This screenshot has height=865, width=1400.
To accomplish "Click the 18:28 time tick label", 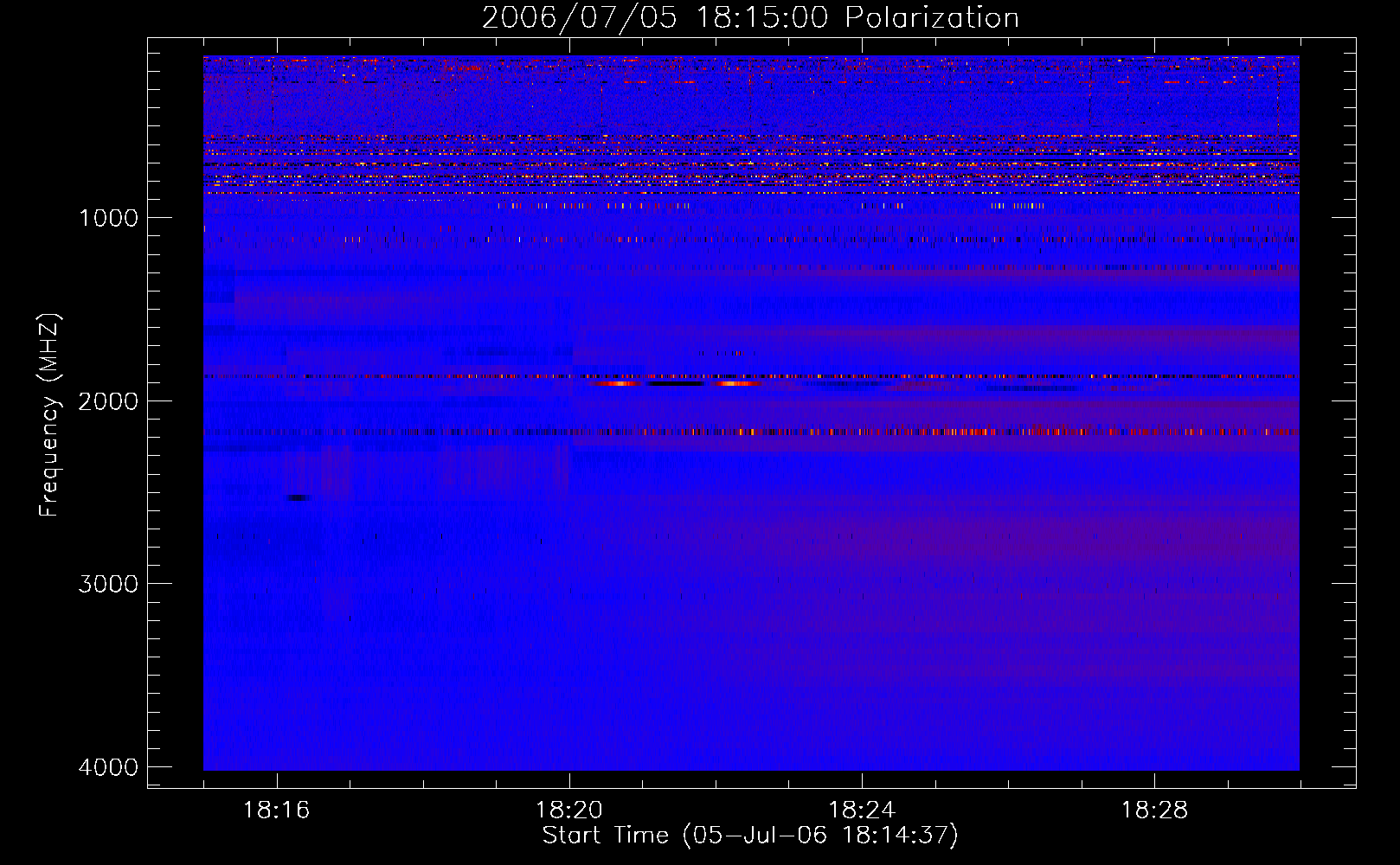I will (1155, 811).
